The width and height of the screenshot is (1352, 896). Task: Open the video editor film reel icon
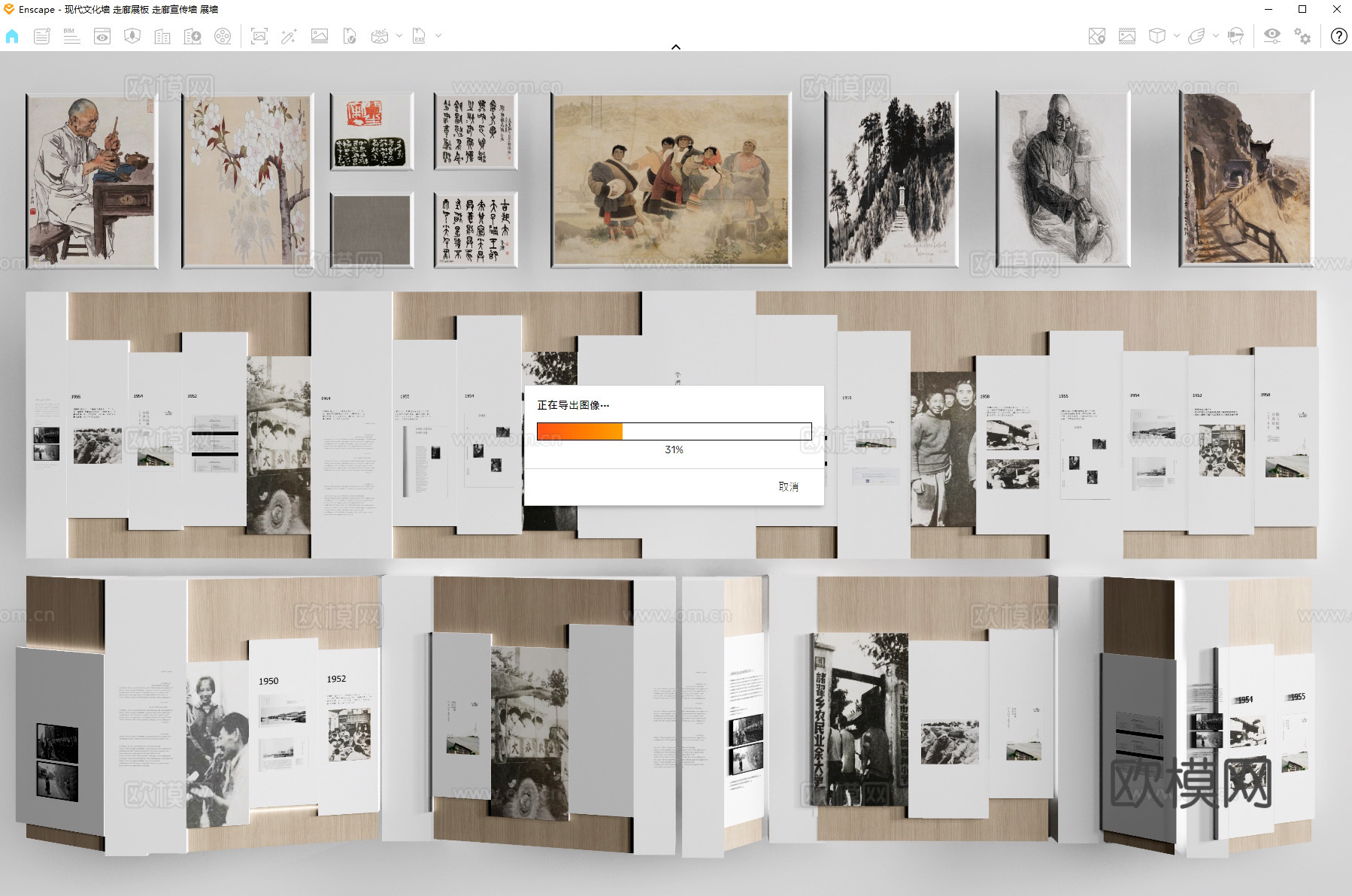coord(223,36)
